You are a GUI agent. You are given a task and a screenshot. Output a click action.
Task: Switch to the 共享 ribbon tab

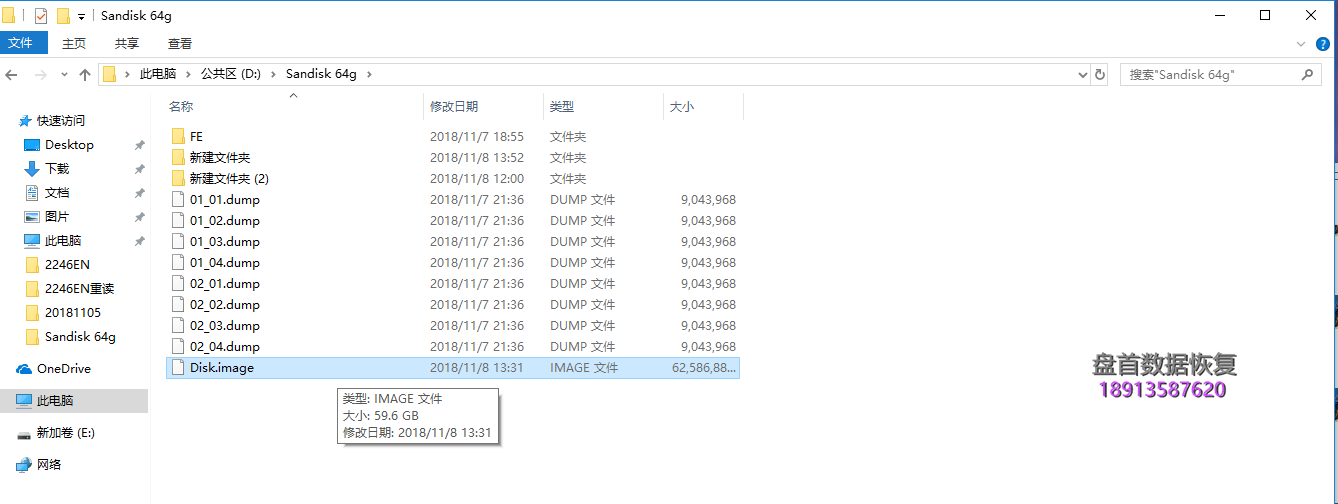[x=127, y=43]
